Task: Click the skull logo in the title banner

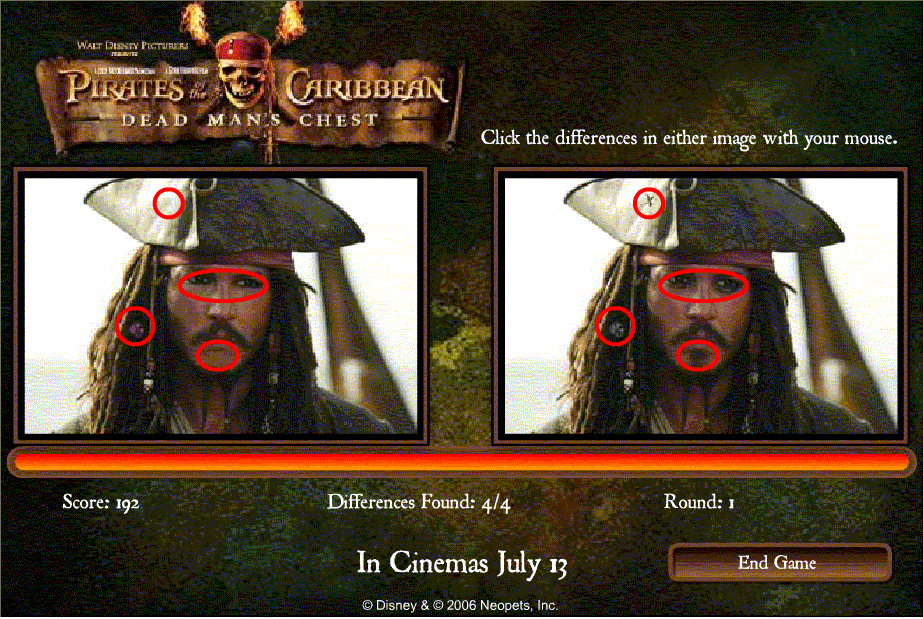Action: 243,74
